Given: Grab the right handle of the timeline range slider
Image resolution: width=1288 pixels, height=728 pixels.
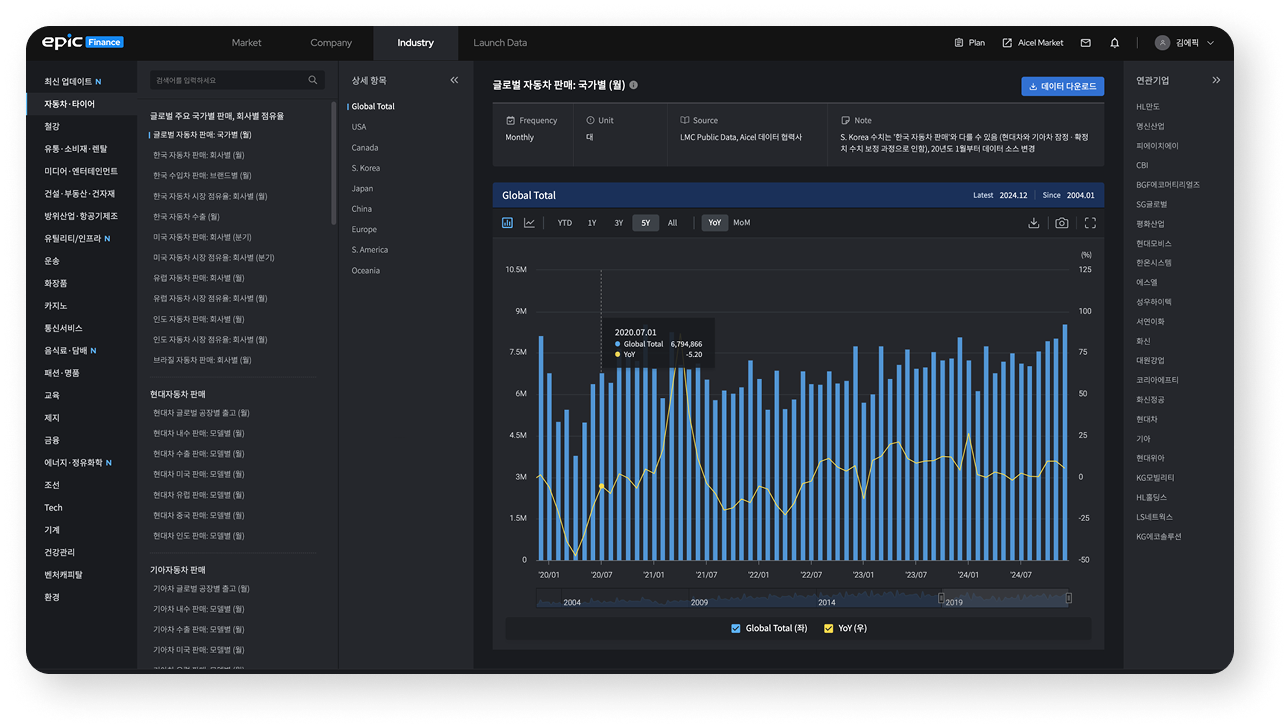Looking at the screenshot, I should pos(1068,598).
